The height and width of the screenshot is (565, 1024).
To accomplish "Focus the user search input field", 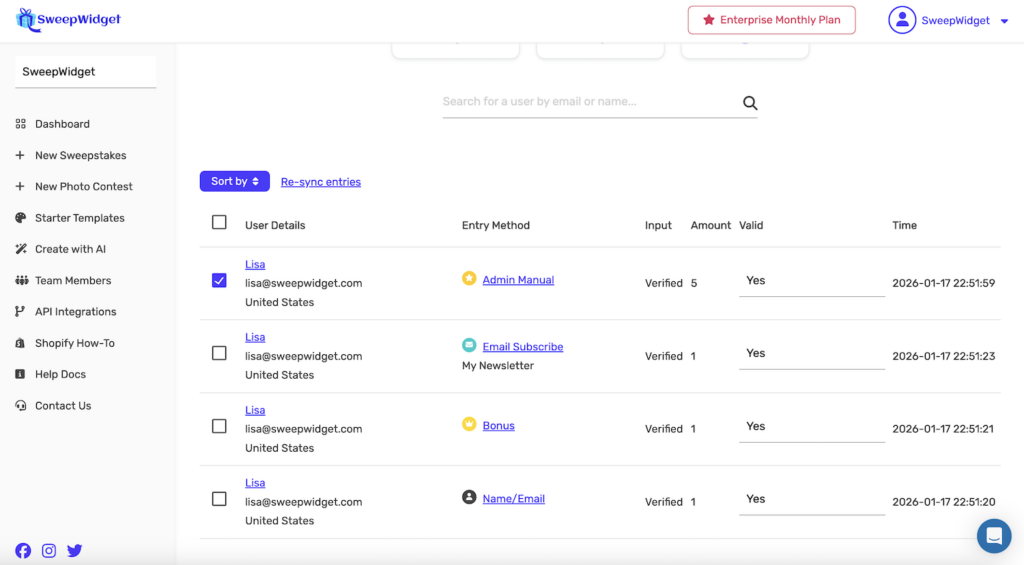I will [588, 102].
